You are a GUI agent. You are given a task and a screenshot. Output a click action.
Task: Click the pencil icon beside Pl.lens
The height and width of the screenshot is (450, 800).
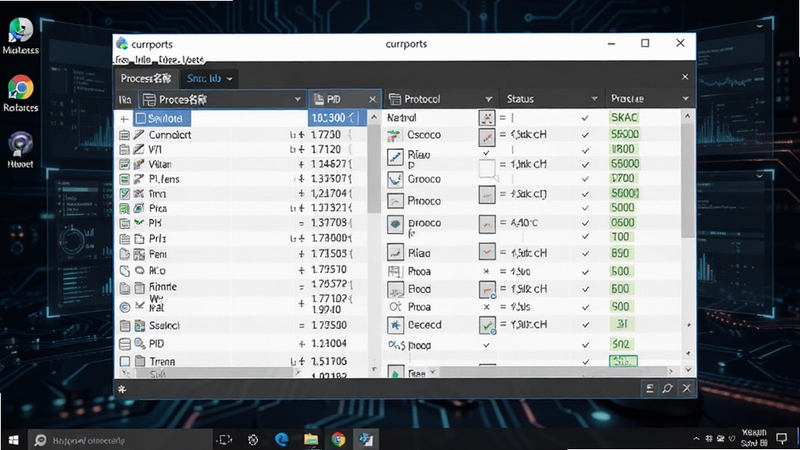coord(139,179)
